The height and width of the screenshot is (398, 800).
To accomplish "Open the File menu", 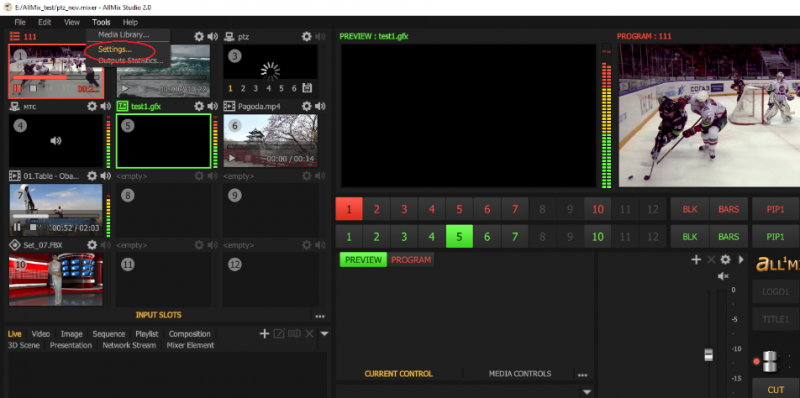I will (20, 22).
